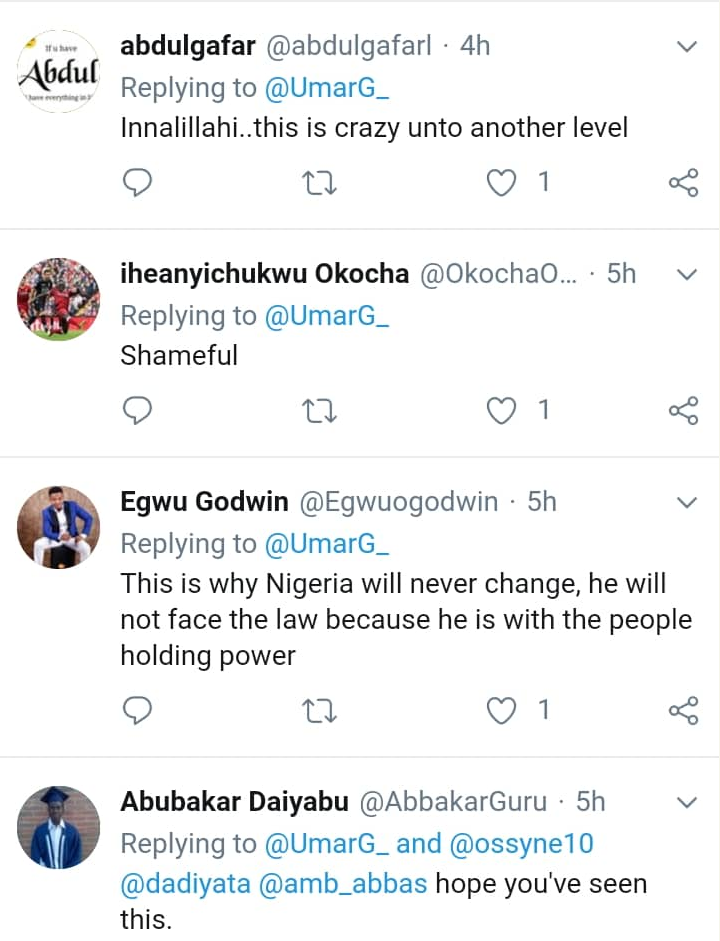Retweet Egwu Godwin's tweet
This screenshot has width=720, height=941.
320,710
